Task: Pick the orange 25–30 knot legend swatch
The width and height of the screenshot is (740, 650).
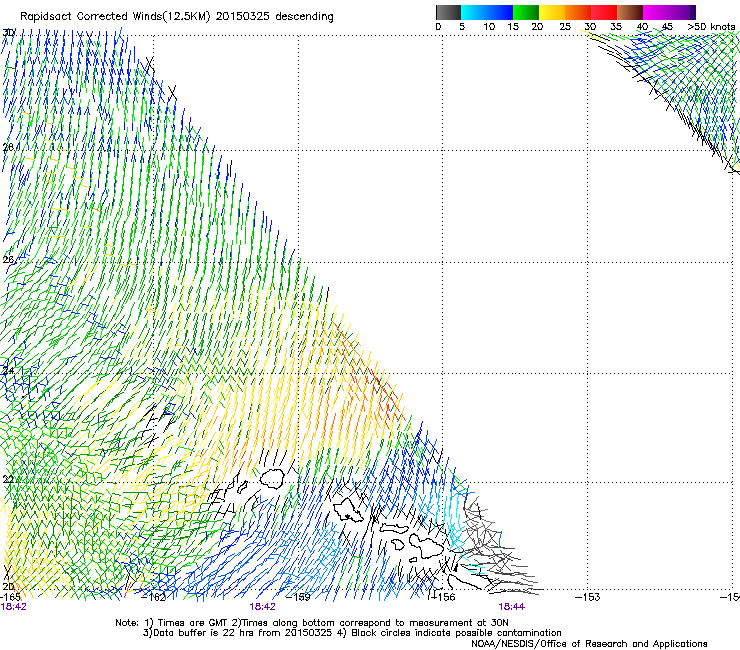Action: pyautogui.click(x=578, y=12)
